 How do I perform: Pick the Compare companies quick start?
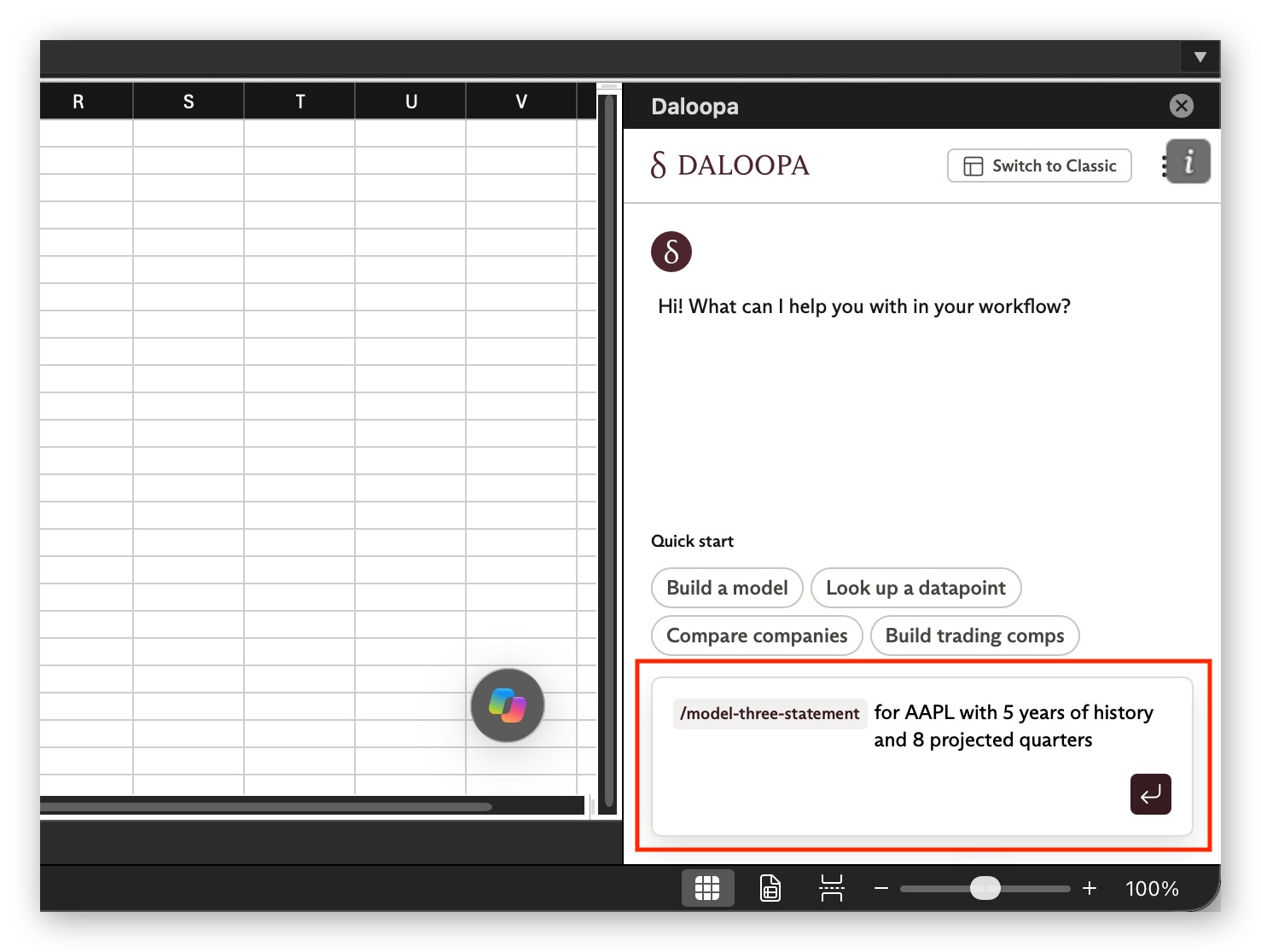tap(757, 636)
